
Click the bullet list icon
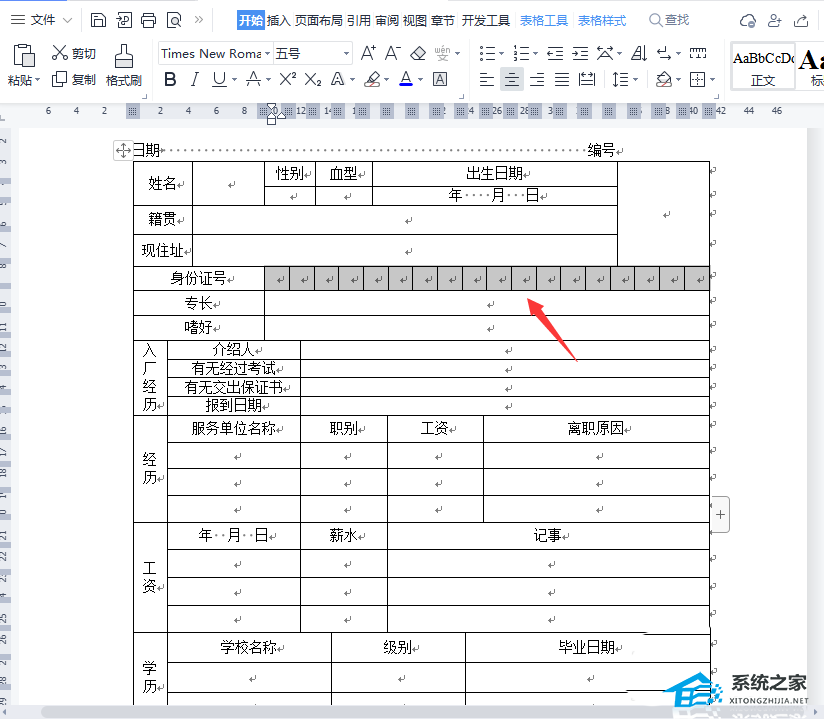487,53
